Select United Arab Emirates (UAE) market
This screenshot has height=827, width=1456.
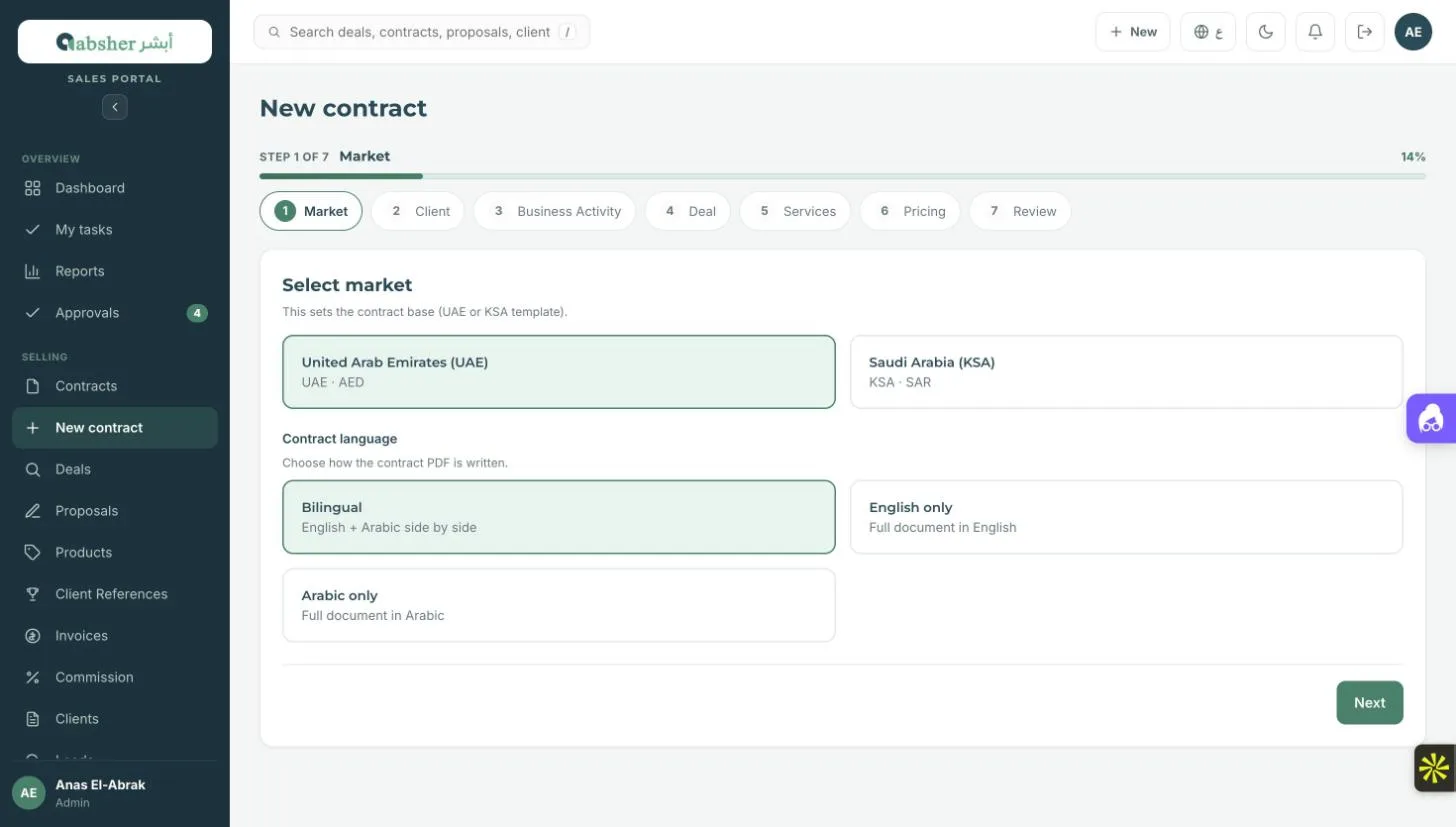[559, 372]
